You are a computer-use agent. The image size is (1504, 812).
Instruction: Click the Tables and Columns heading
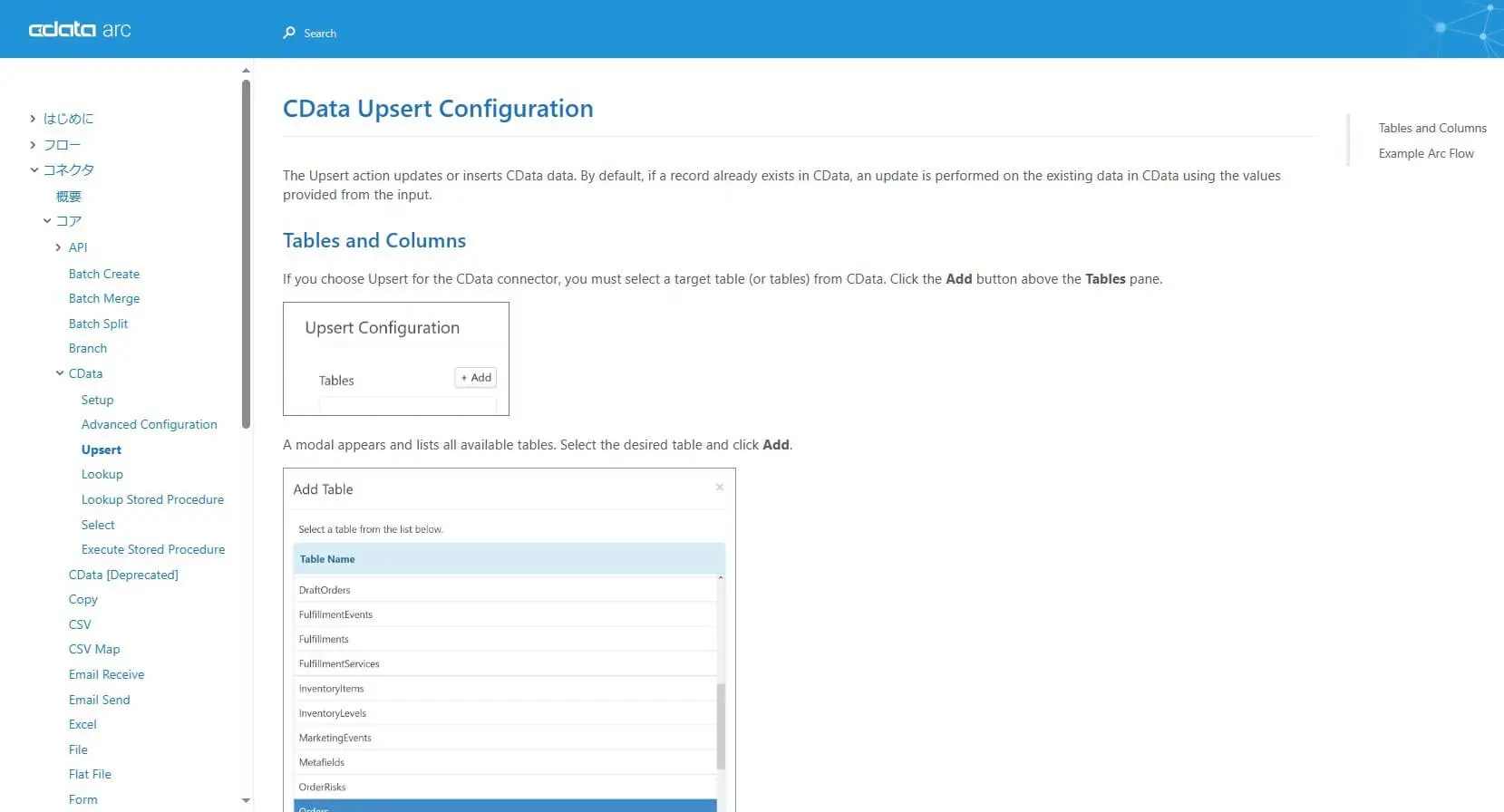point(374,240)
